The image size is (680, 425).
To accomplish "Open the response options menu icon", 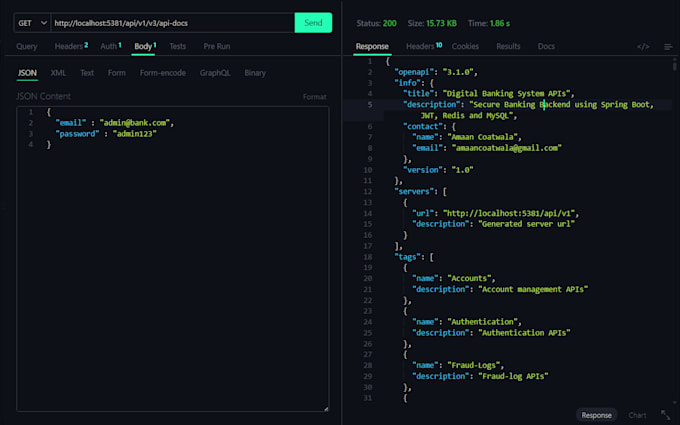I will (668, 46).
